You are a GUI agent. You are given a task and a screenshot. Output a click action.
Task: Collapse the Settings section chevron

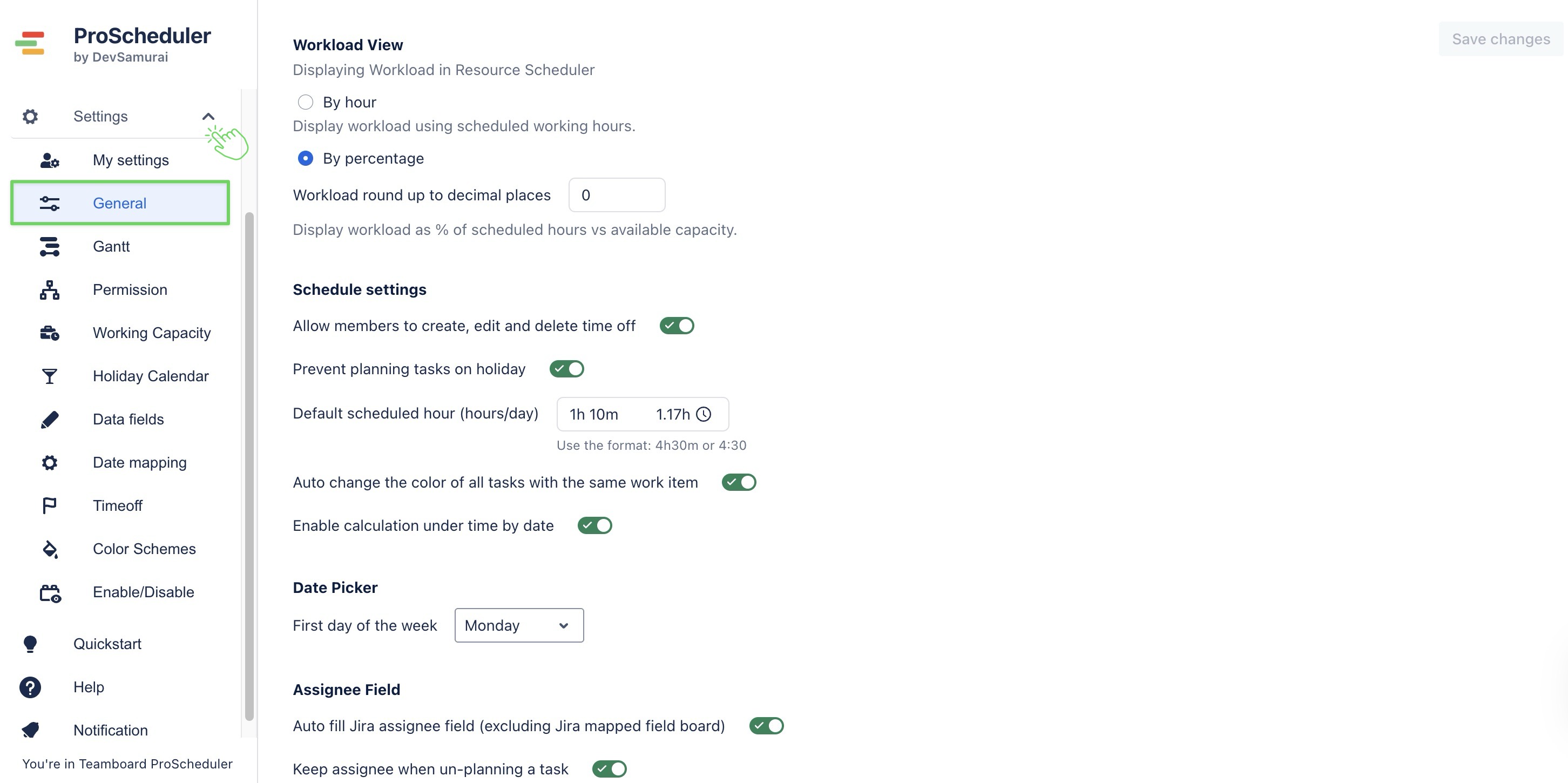tap(208, 116)
